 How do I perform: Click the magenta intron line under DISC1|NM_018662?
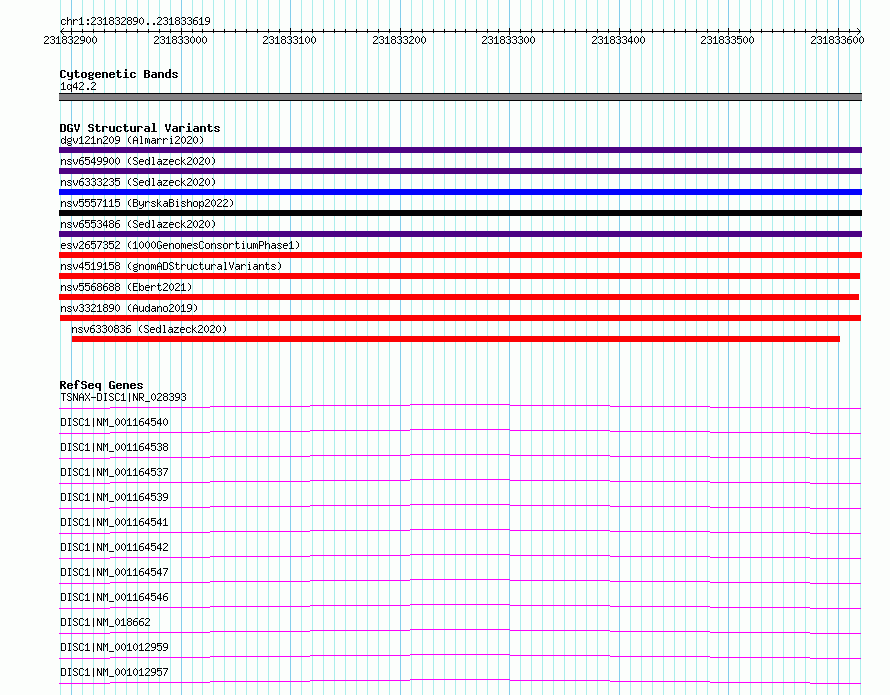pyautogui.click(x=460, y=630)
